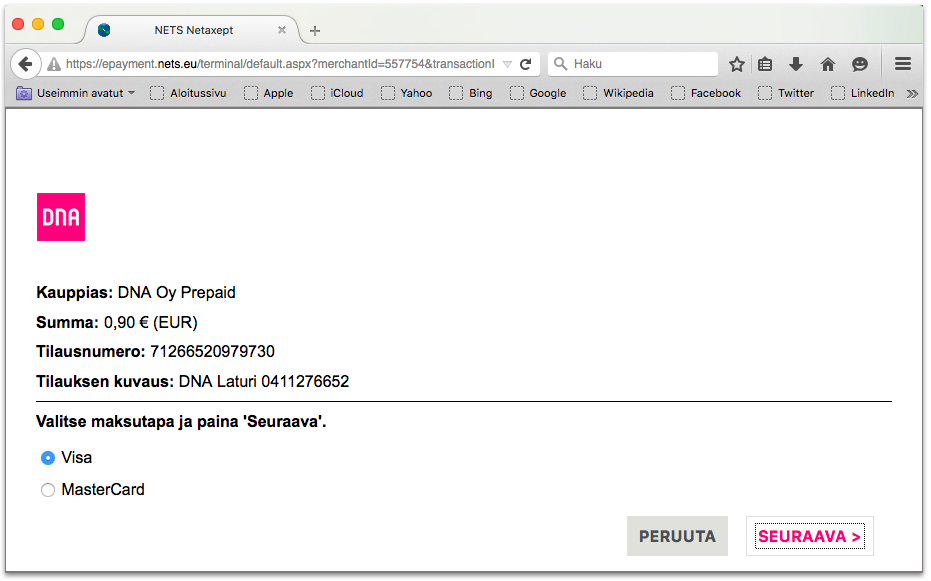This screenshot has height=581, width=931.
Task: Select the Visa payment option
Action: (48, 458)
